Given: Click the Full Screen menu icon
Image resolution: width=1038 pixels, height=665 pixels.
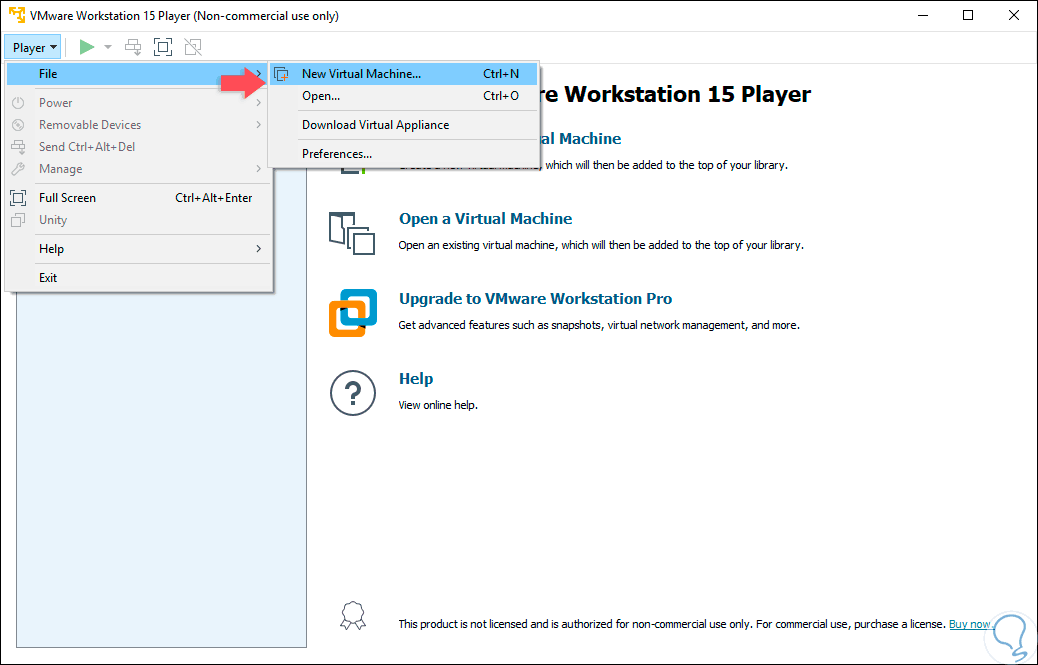Looking at the screenshot, I should 19,198.
